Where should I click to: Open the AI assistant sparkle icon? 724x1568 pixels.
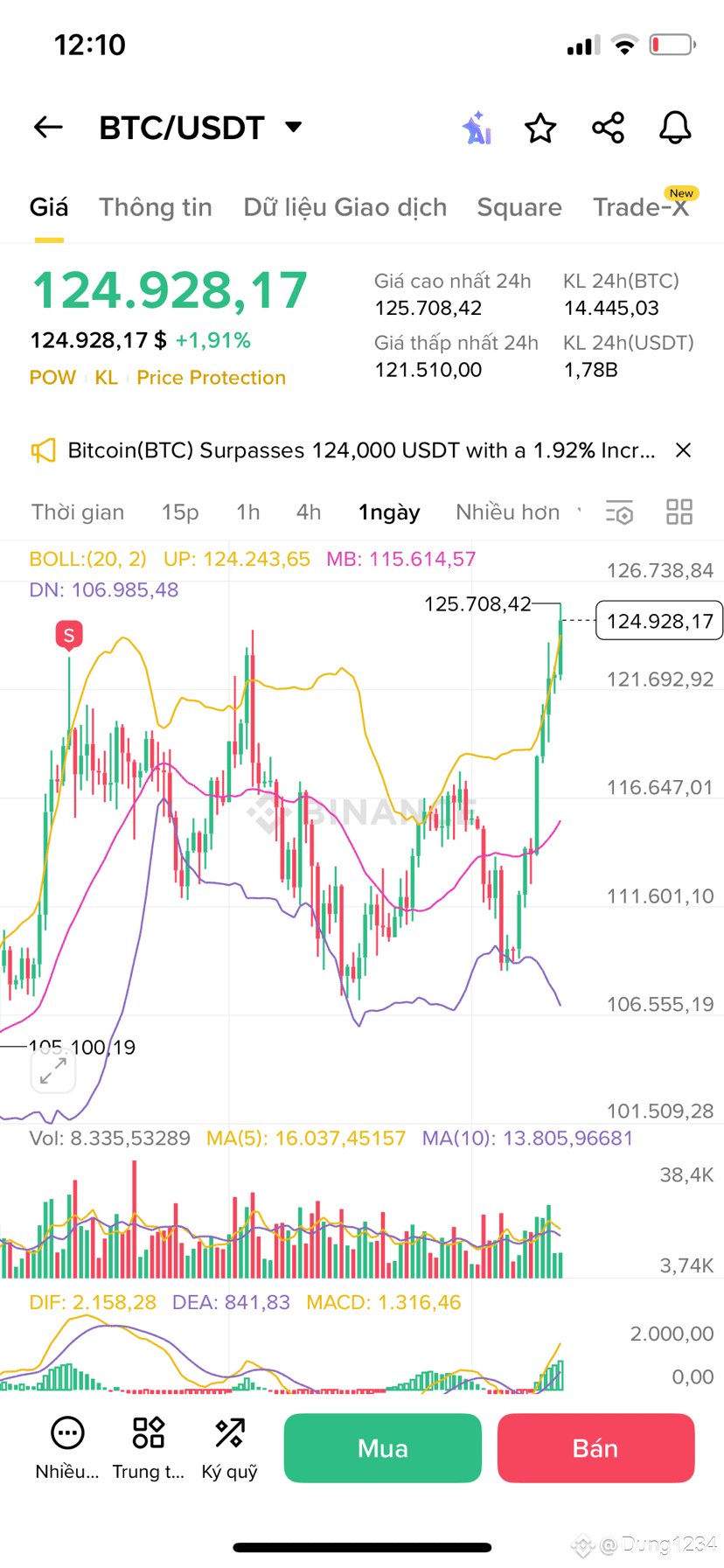tap(477, 128)
